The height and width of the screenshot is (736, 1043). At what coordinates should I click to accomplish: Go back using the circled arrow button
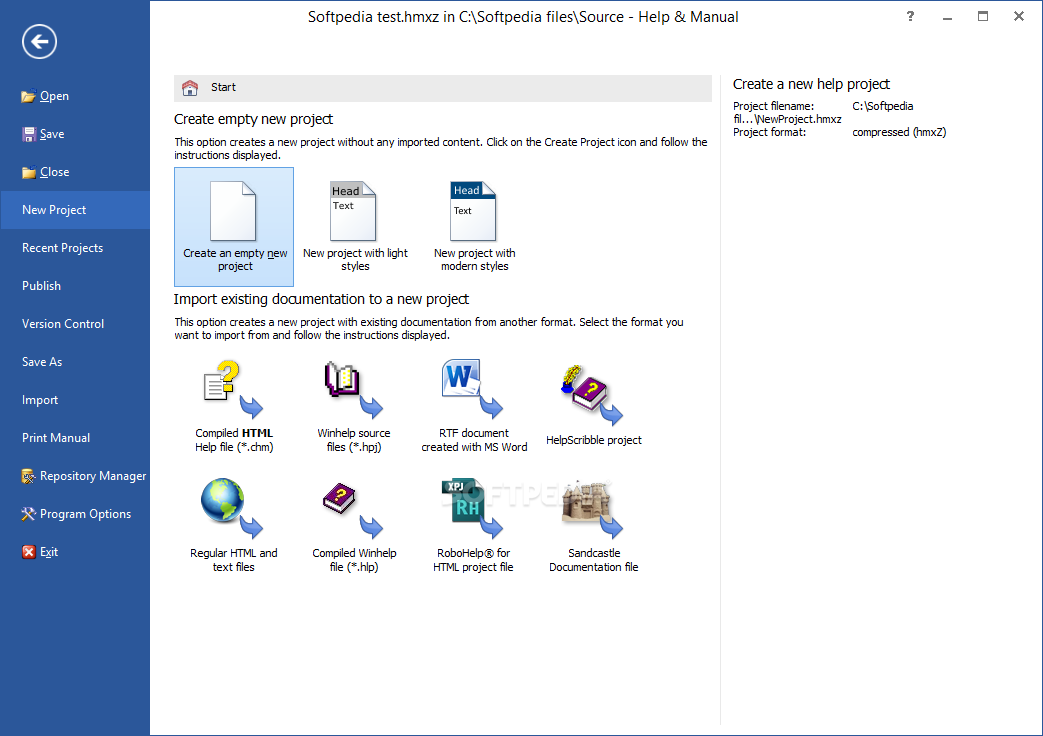pos(39,42)
